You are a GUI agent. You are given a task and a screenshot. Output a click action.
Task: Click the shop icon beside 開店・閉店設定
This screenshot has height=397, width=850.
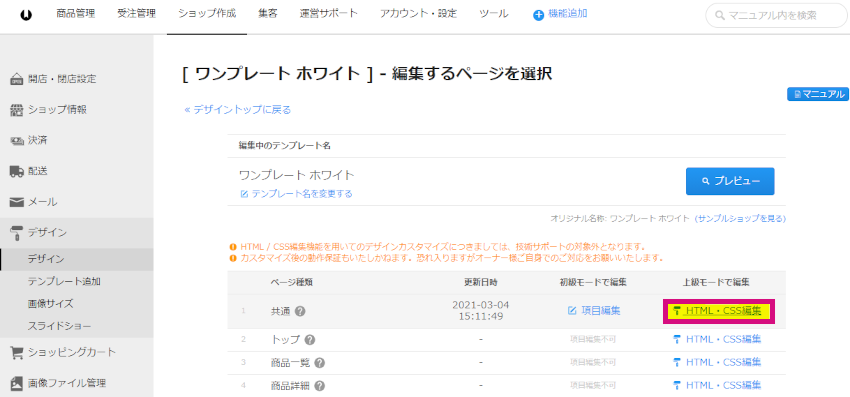[17, 79]
